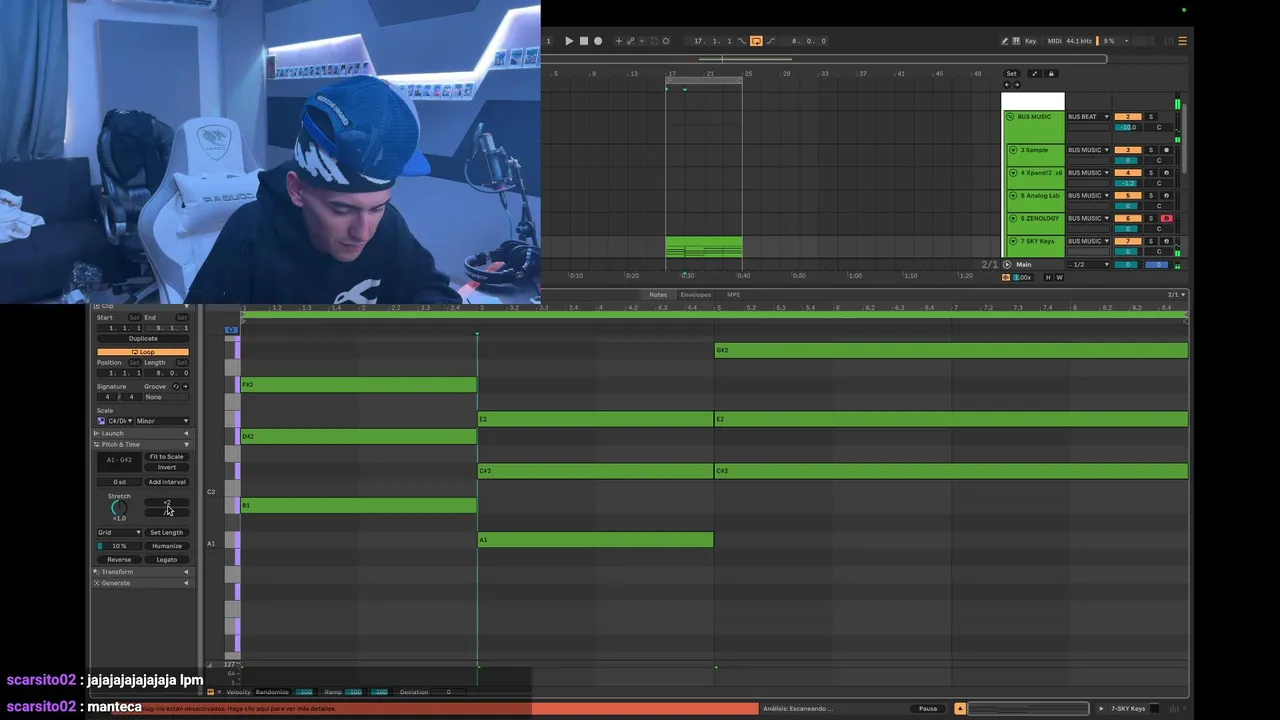Image resolution: width=1280 pixels, height=720 pixels.
Task: Toggle the clip Loop button
Action: pos(143,352)
